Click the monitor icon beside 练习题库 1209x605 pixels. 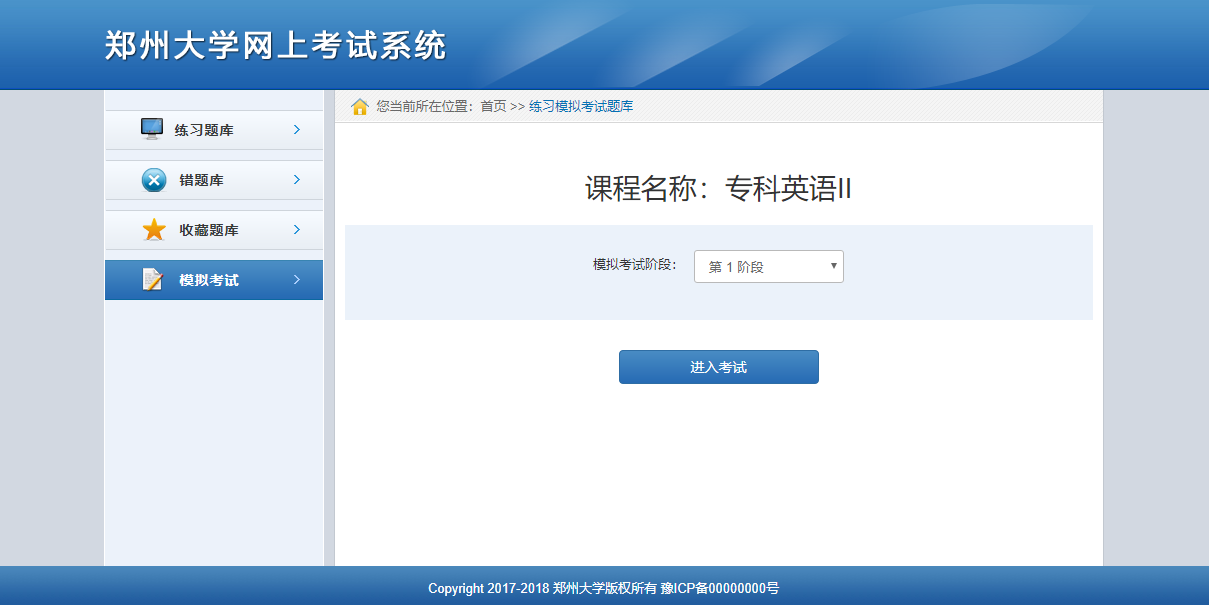[152, 129]
